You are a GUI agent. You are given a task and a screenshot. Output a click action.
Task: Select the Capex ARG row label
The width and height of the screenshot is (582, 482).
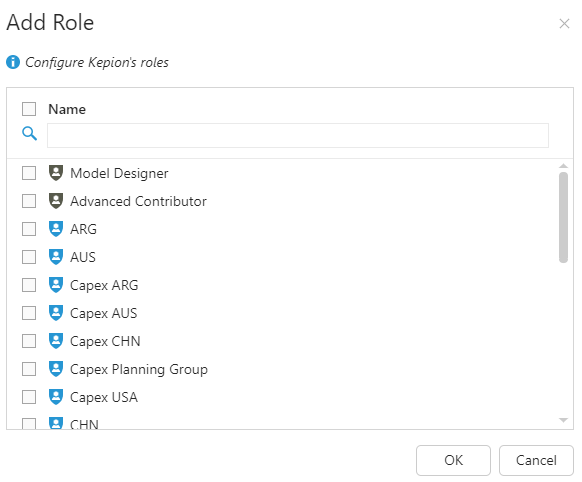coord(104,285)
